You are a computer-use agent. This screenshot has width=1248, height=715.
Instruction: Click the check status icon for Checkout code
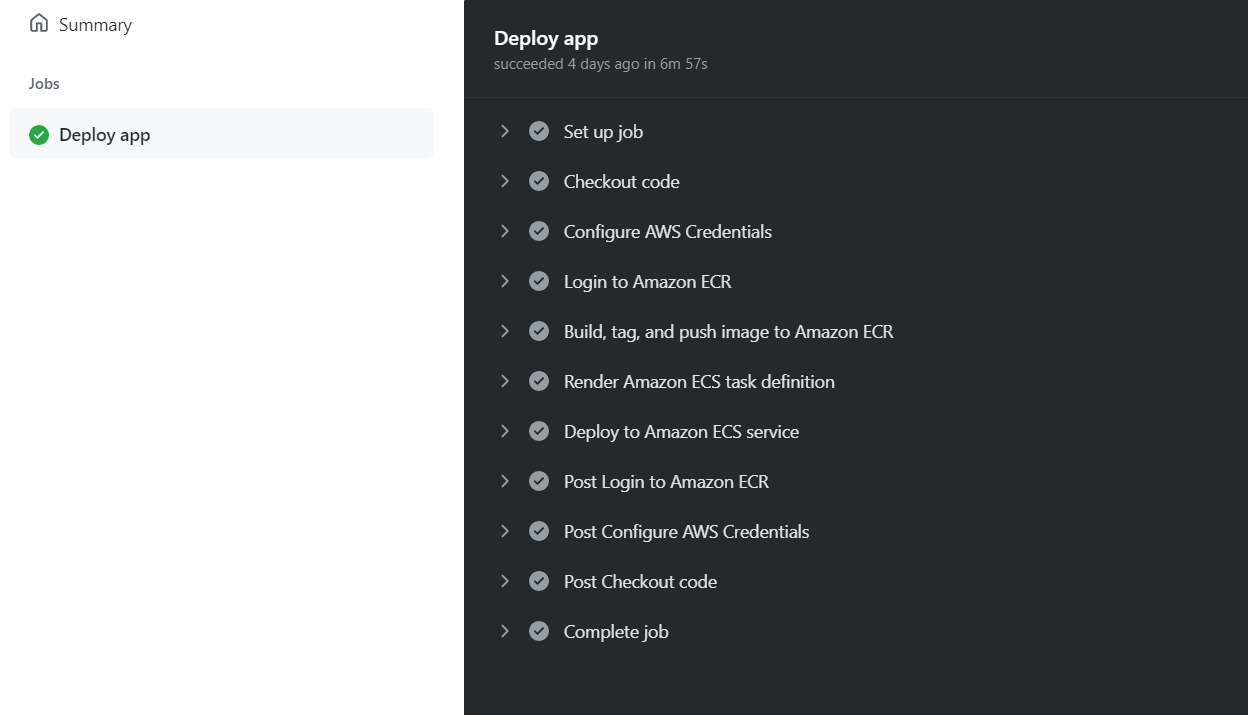pos(539,181)
